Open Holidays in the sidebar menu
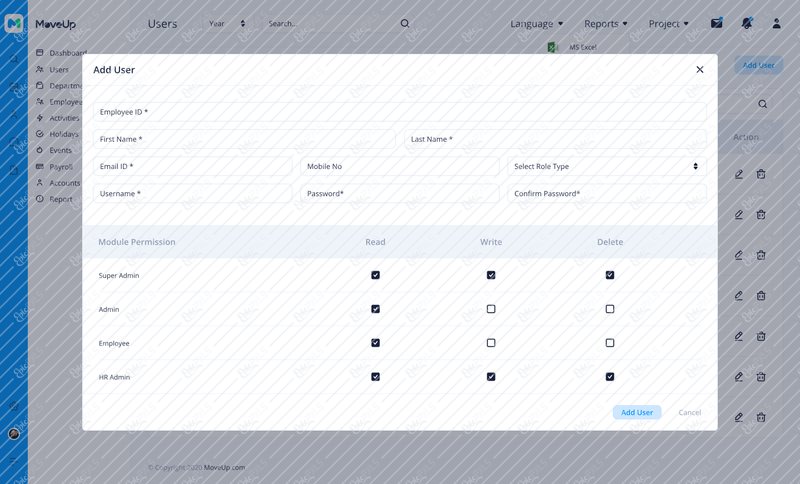Viewport: 800px width, 484px height. pos(57,134)
